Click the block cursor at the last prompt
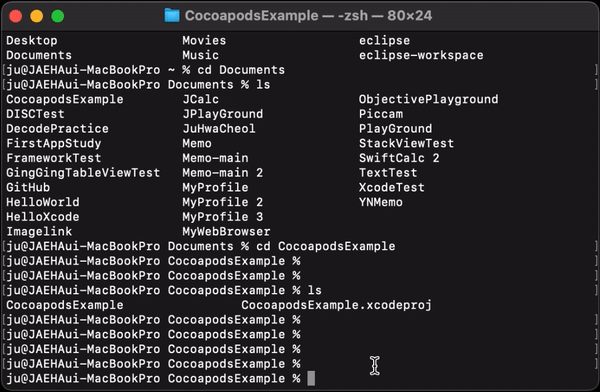 pyautogui.click(x=311, y=378)
